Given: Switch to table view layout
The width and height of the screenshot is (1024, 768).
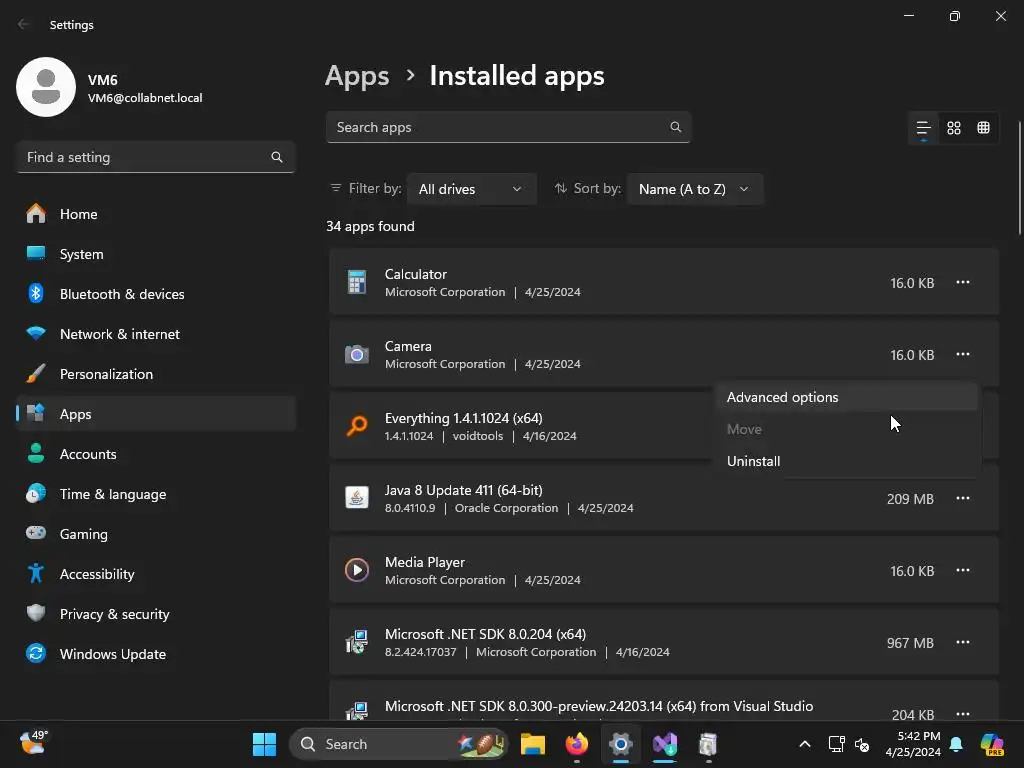Looking at the screenshot, I should [x=984, y=128].
